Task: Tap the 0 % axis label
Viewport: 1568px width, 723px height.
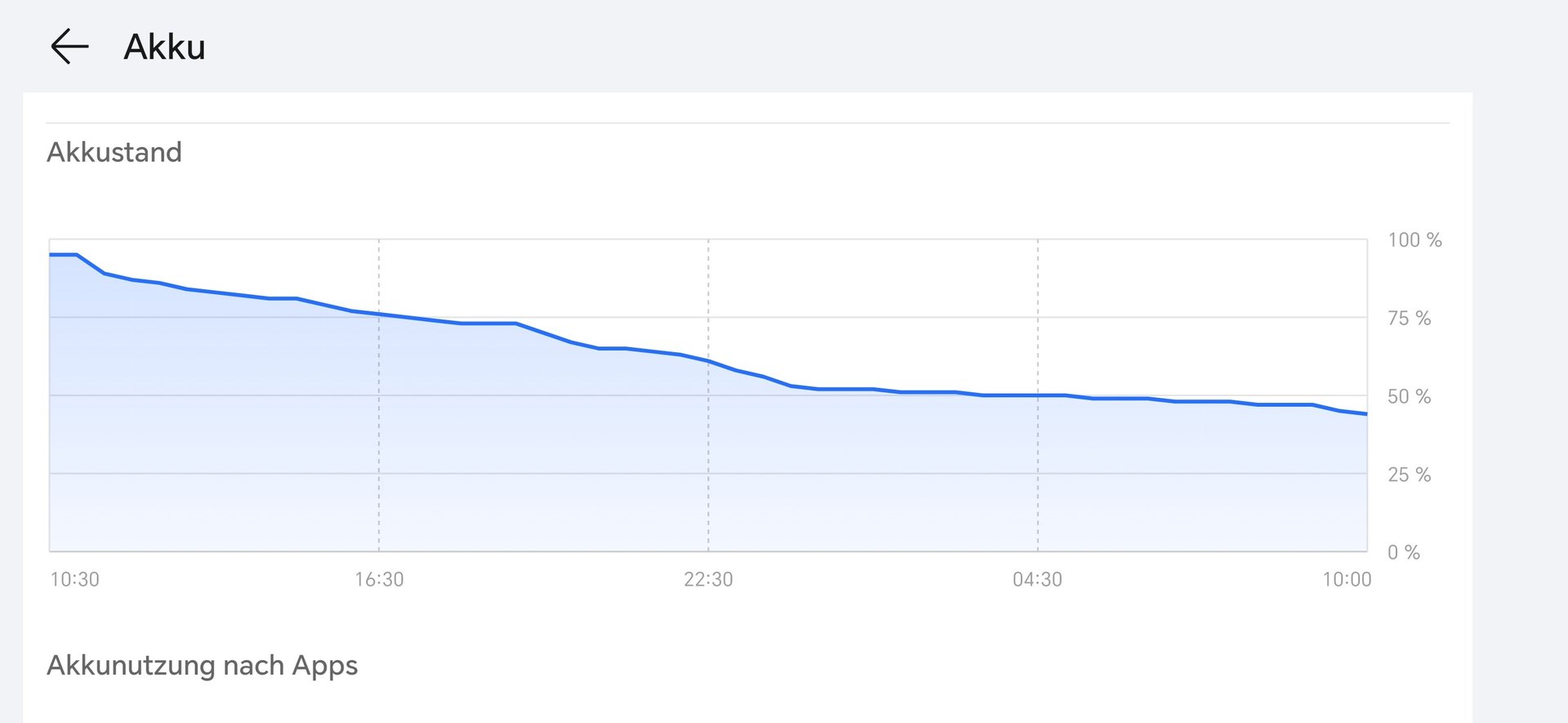Action: coord(1403,552)
